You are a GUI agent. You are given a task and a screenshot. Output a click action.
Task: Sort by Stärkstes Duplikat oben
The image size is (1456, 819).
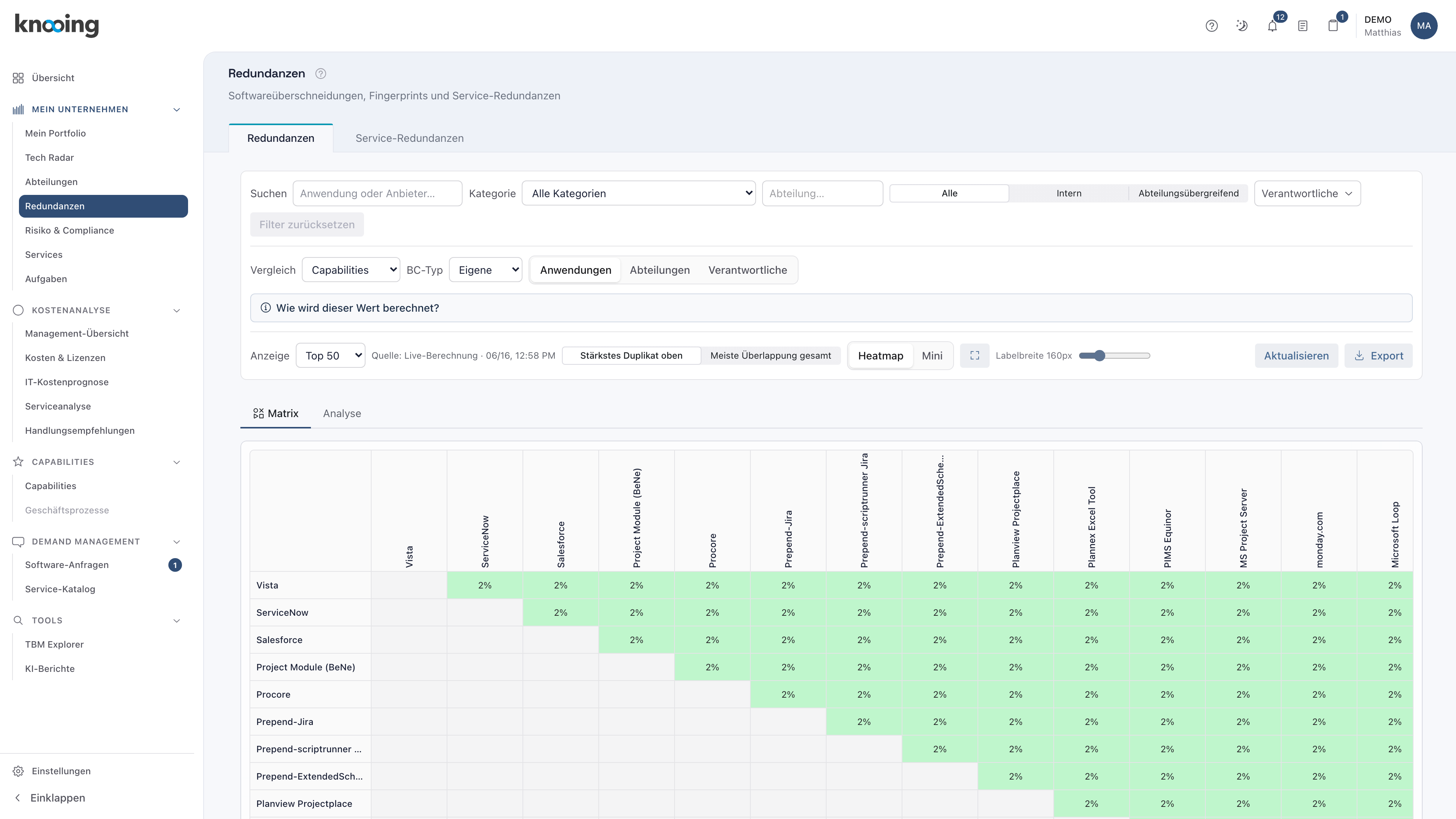(631, 356)
